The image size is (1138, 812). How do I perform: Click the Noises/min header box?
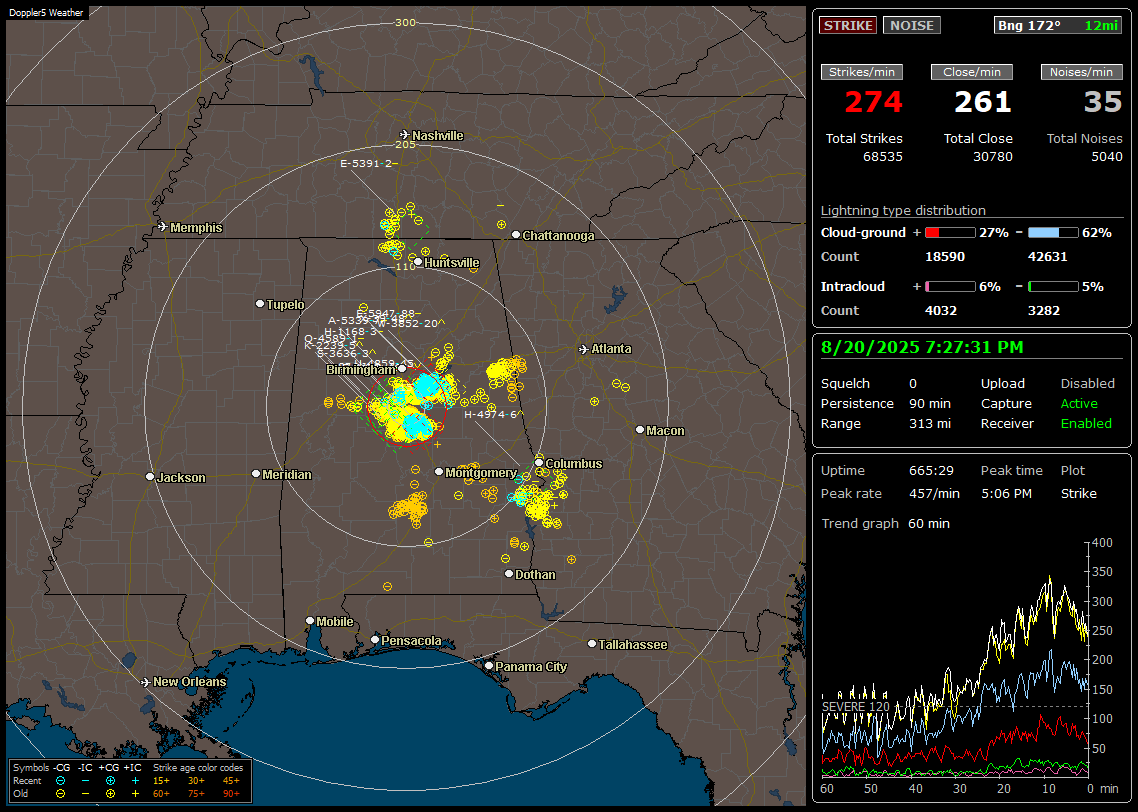coord(1081,72)
